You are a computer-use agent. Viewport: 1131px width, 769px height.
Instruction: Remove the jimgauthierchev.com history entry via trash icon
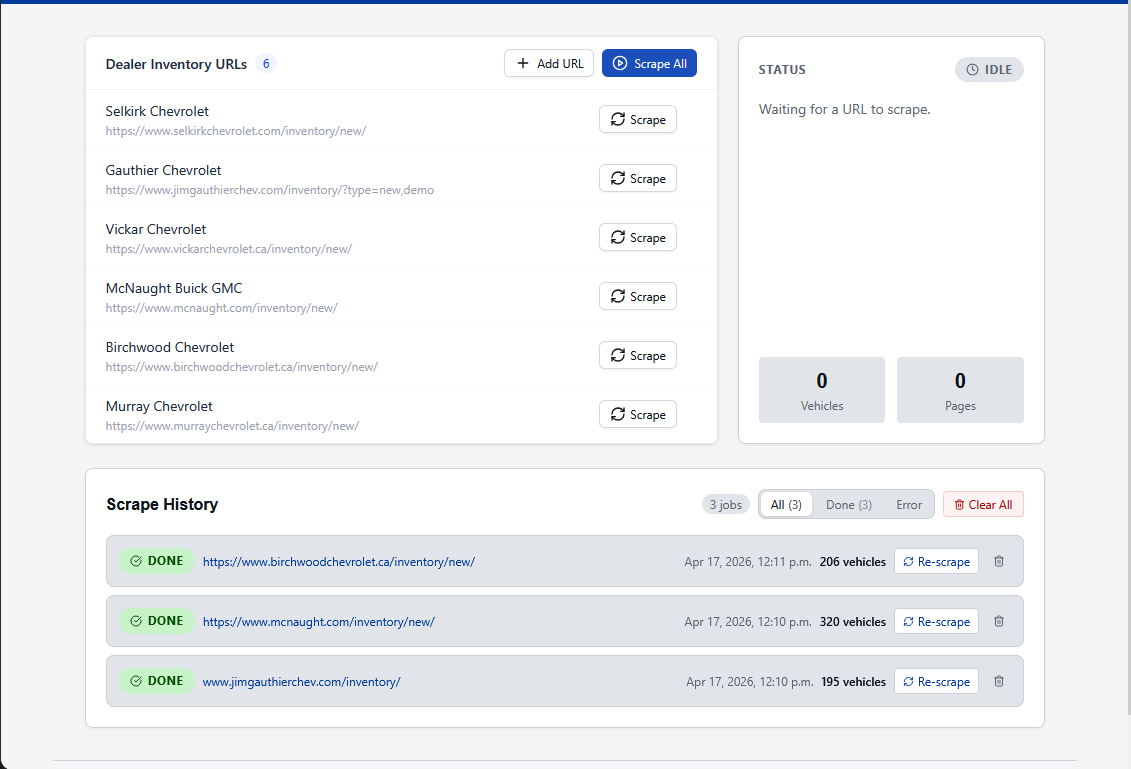(x=998, y=682)
